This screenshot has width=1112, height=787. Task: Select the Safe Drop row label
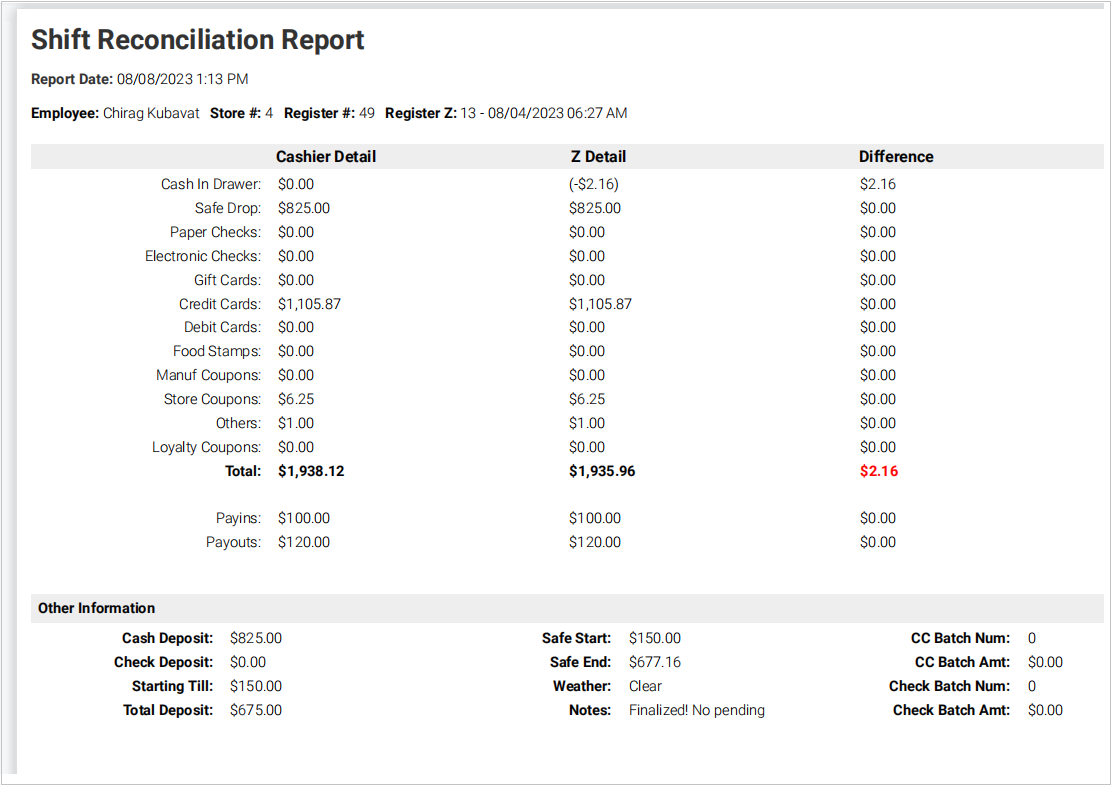pos(227,208)
